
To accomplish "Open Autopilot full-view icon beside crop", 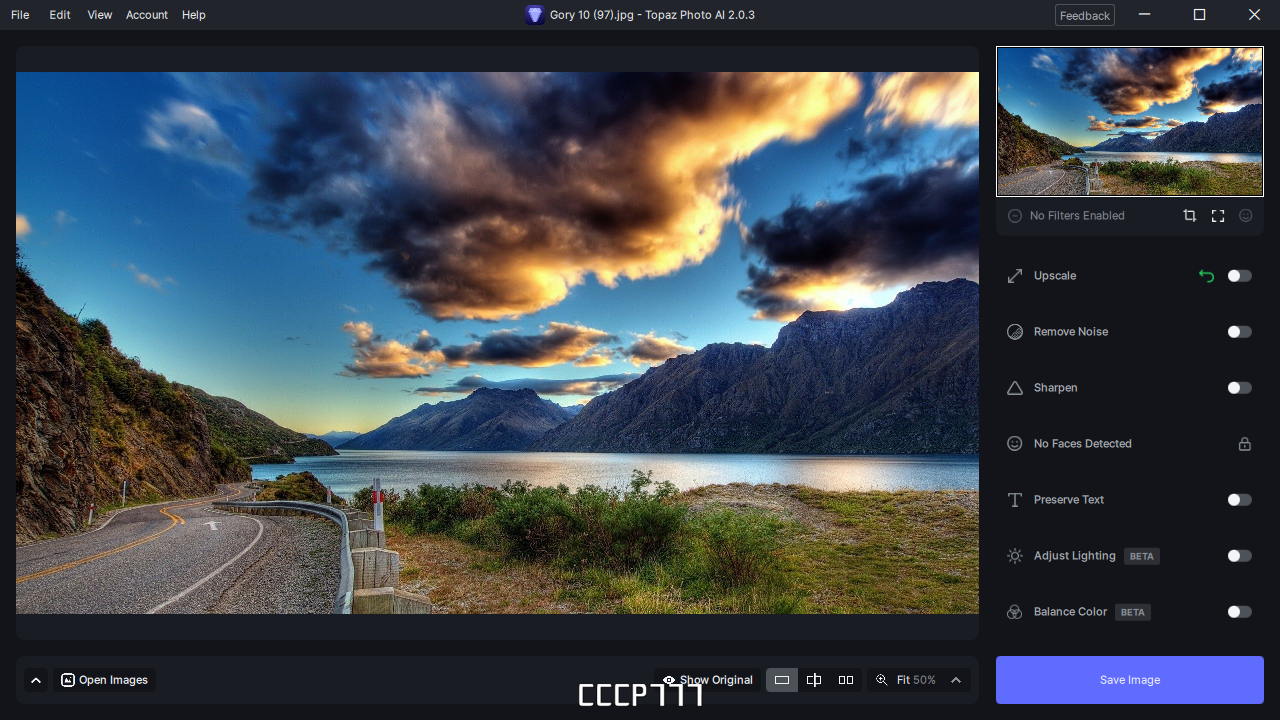I will (1218, 215).
